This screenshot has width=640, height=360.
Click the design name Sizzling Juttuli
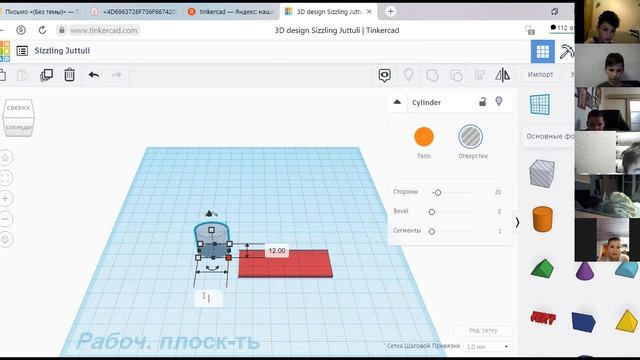coord(62,51)
